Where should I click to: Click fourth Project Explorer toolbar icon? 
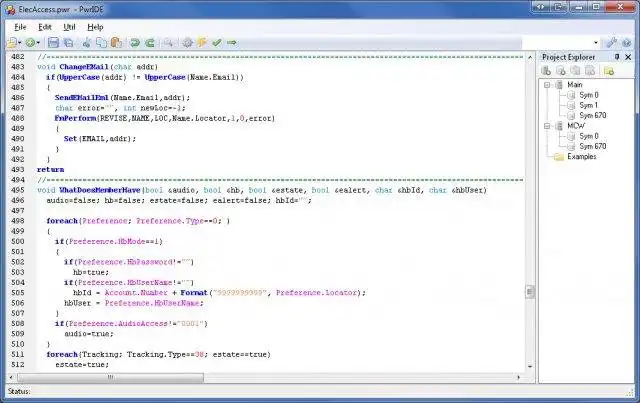[590, 71]
